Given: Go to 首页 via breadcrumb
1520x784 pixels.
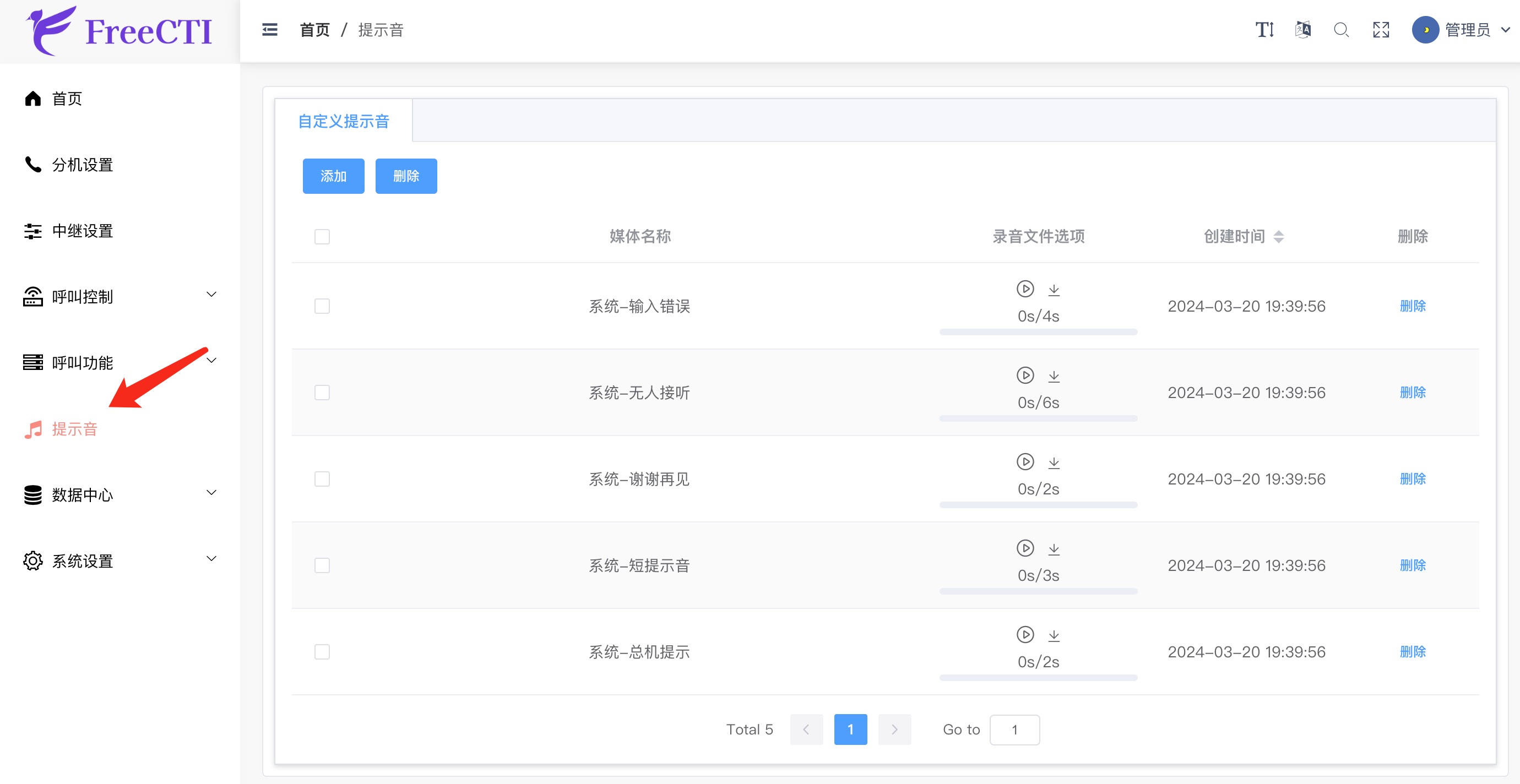Looking at the screenshot, I should [314, 30].
